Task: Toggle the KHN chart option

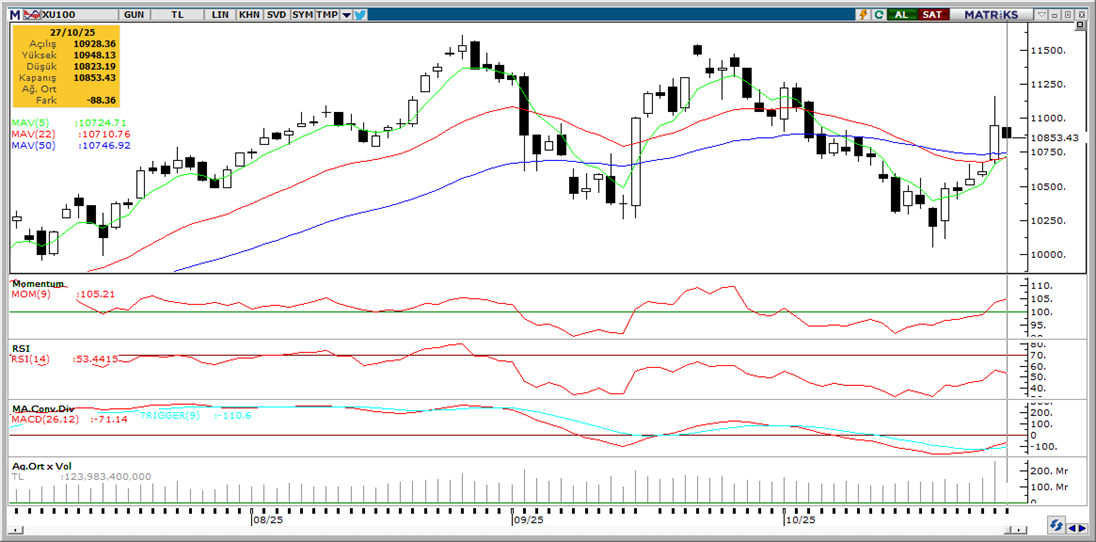Action: click(x=249, y=15)
